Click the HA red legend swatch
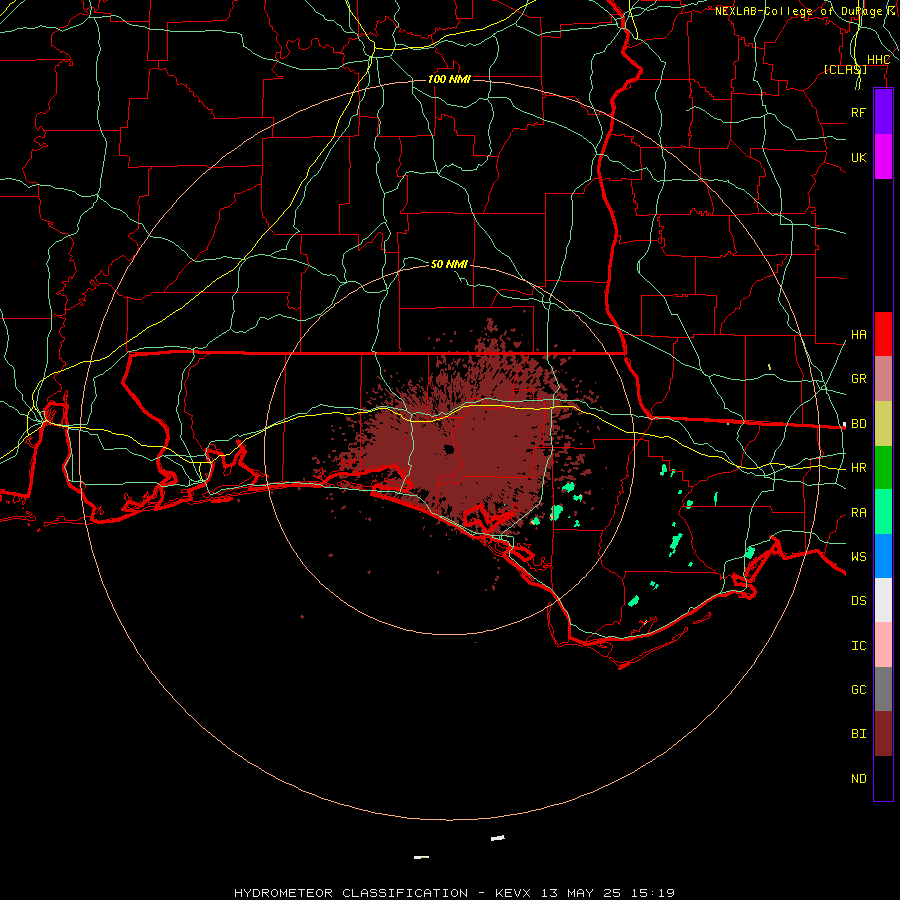Screen dimensions: 900x900 point(883,334)
